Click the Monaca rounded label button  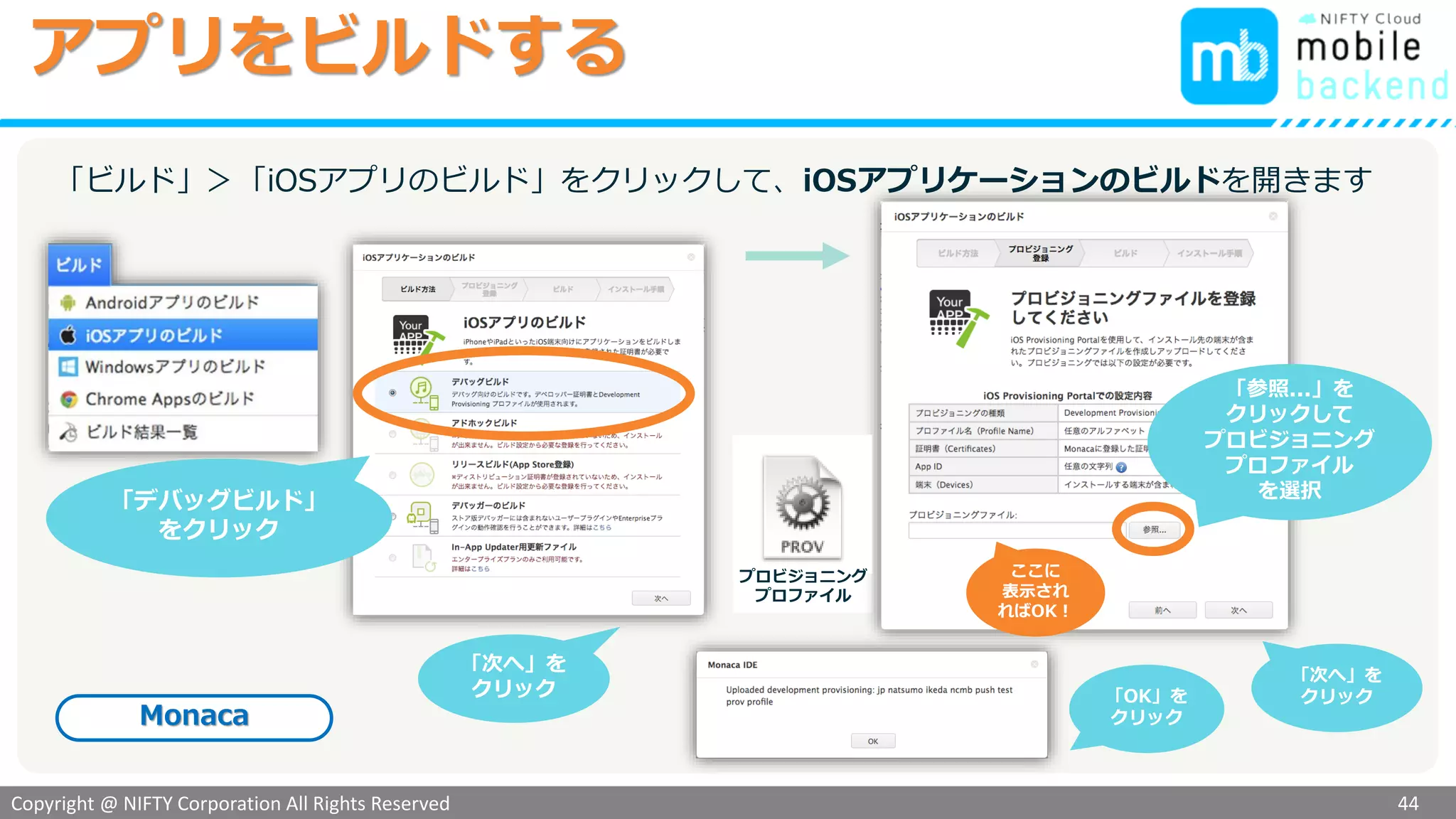[x=194, y=717]
